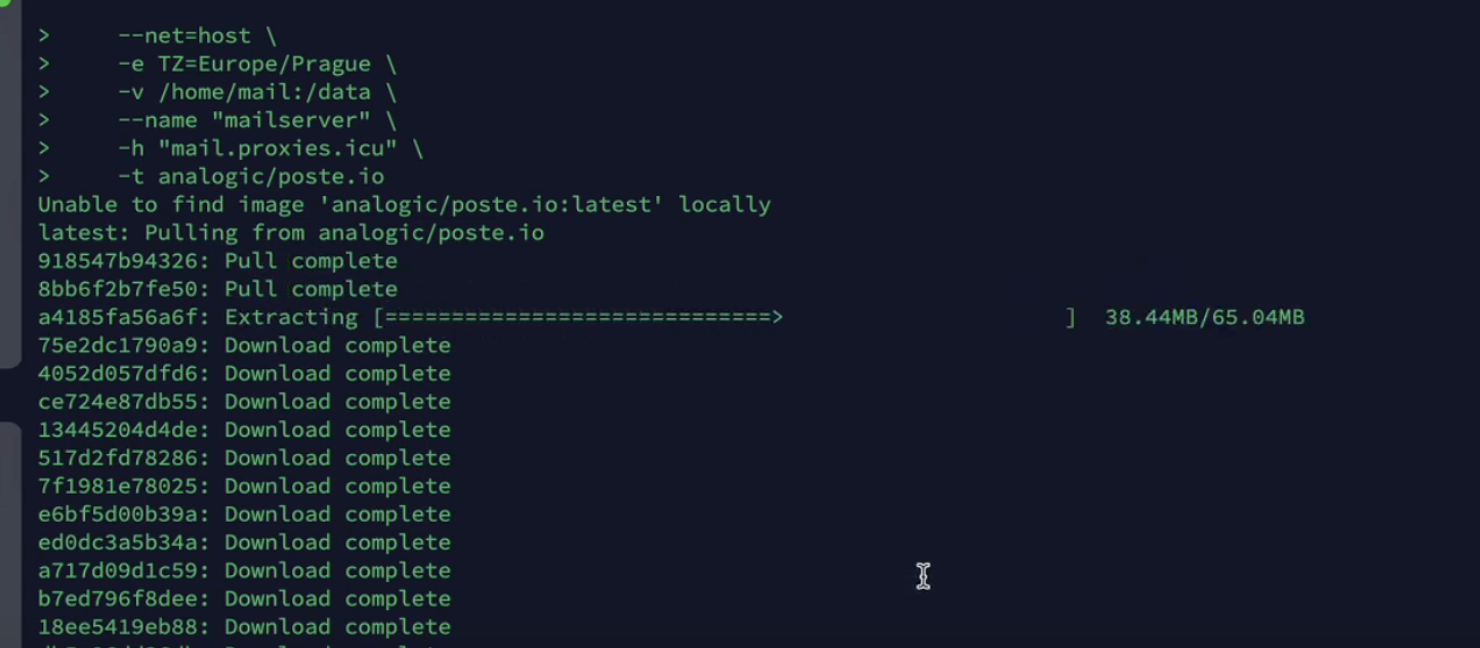Click the 38.44MB/65.04MB progress size text
This screenshot has width=1480, height=648.
(1204, 317)
